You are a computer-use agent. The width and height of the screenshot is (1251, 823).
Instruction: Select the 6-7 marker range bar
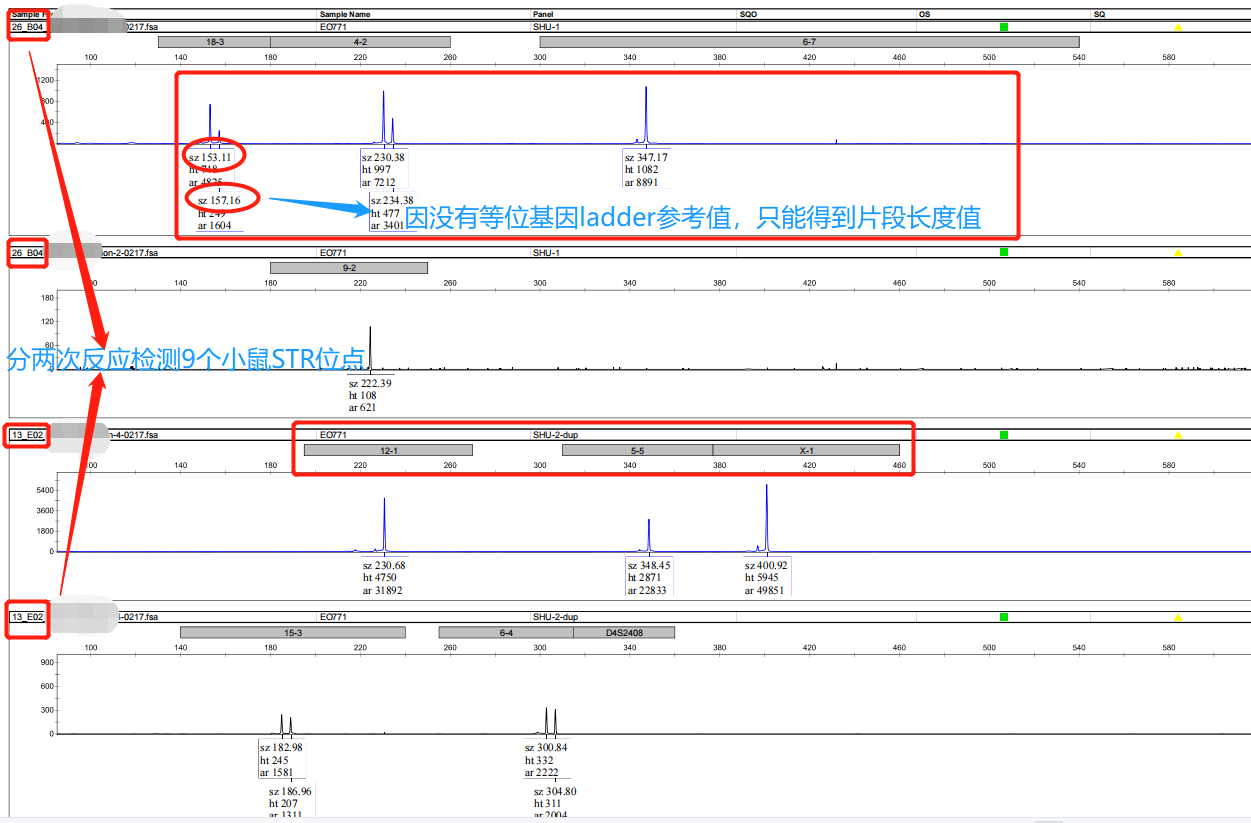809,42
